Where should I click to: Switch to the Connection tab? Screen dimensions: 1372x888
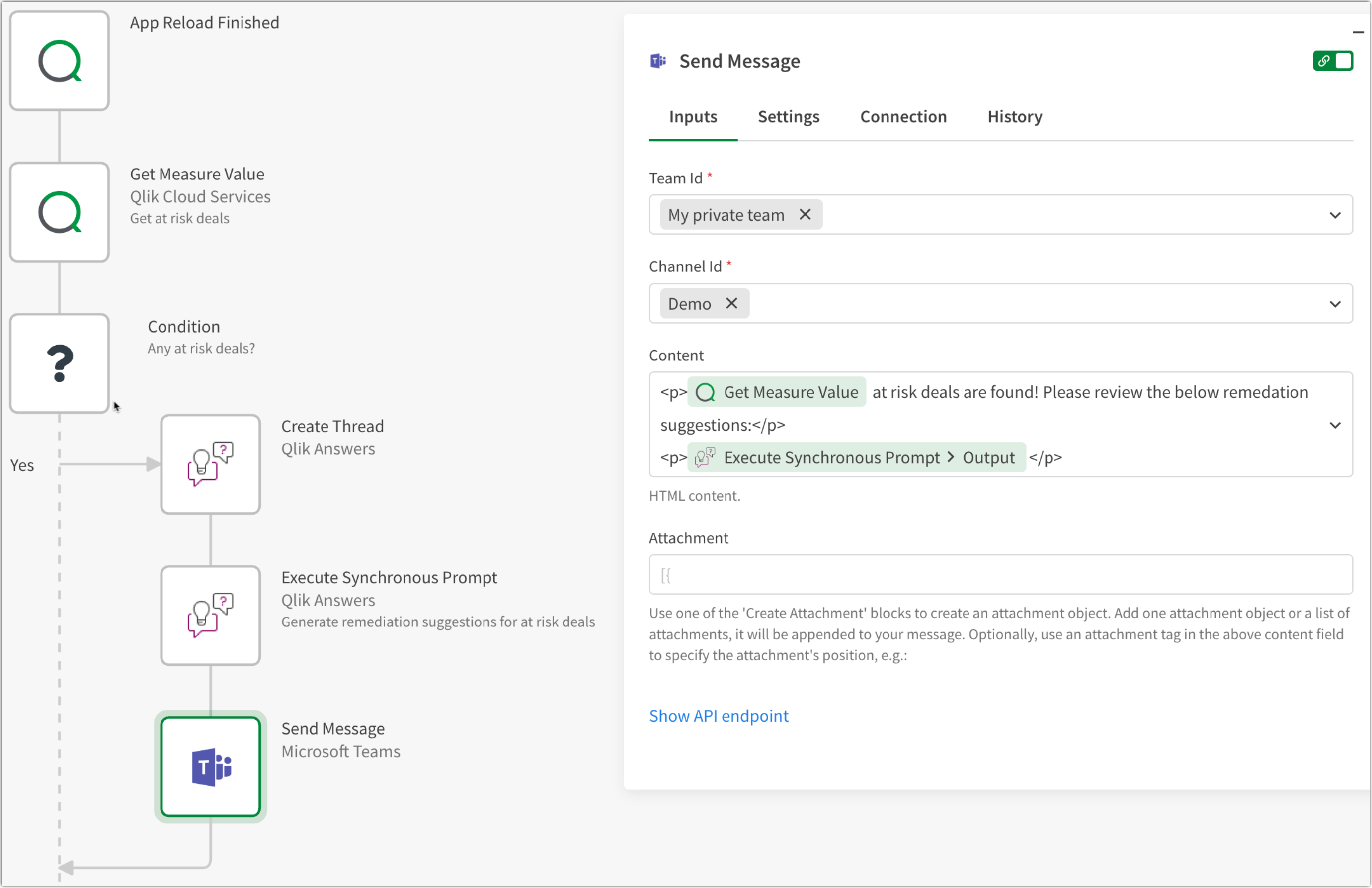click(903, 116)
